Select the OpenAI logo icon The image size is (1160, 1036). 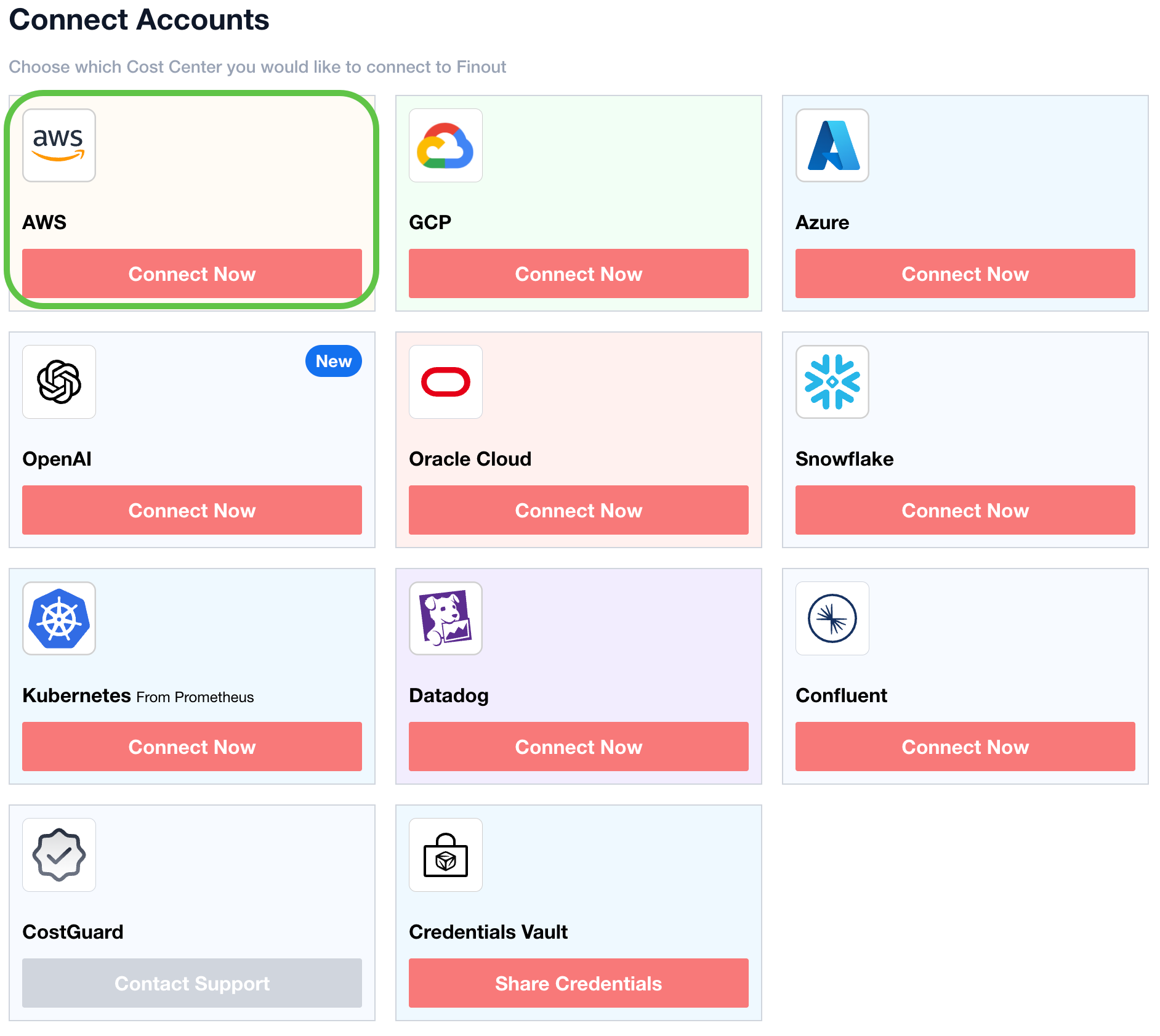coord(59,382)
